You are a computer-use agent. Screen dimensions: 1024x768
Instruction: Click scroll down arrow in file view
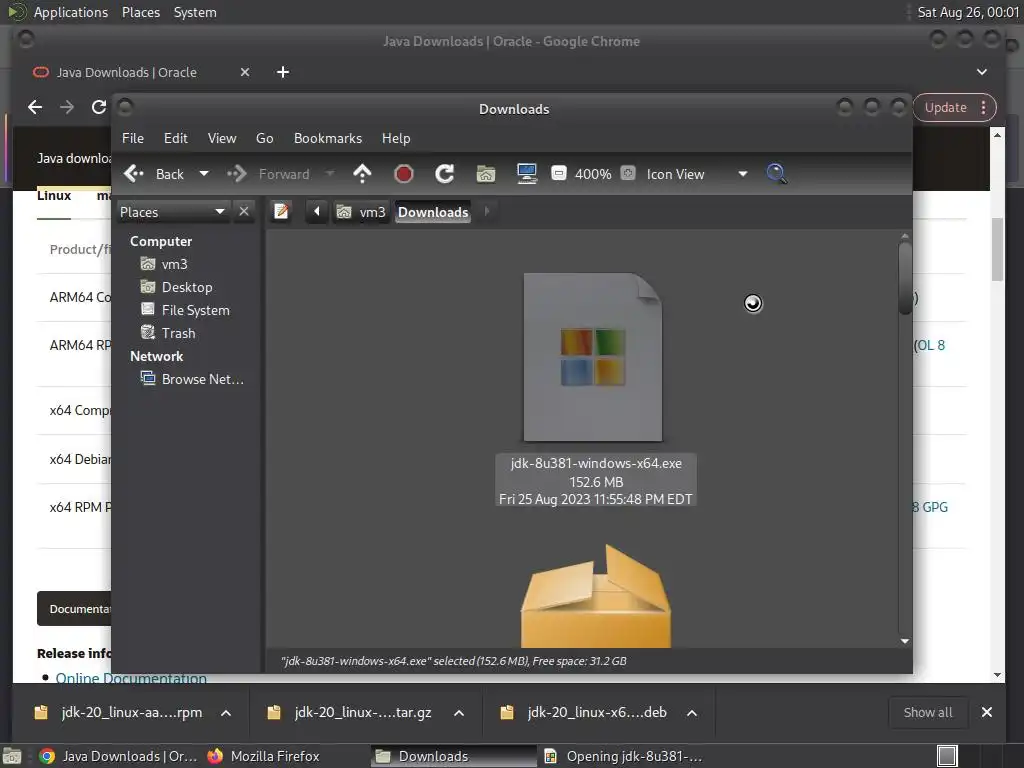coord(904,641)
